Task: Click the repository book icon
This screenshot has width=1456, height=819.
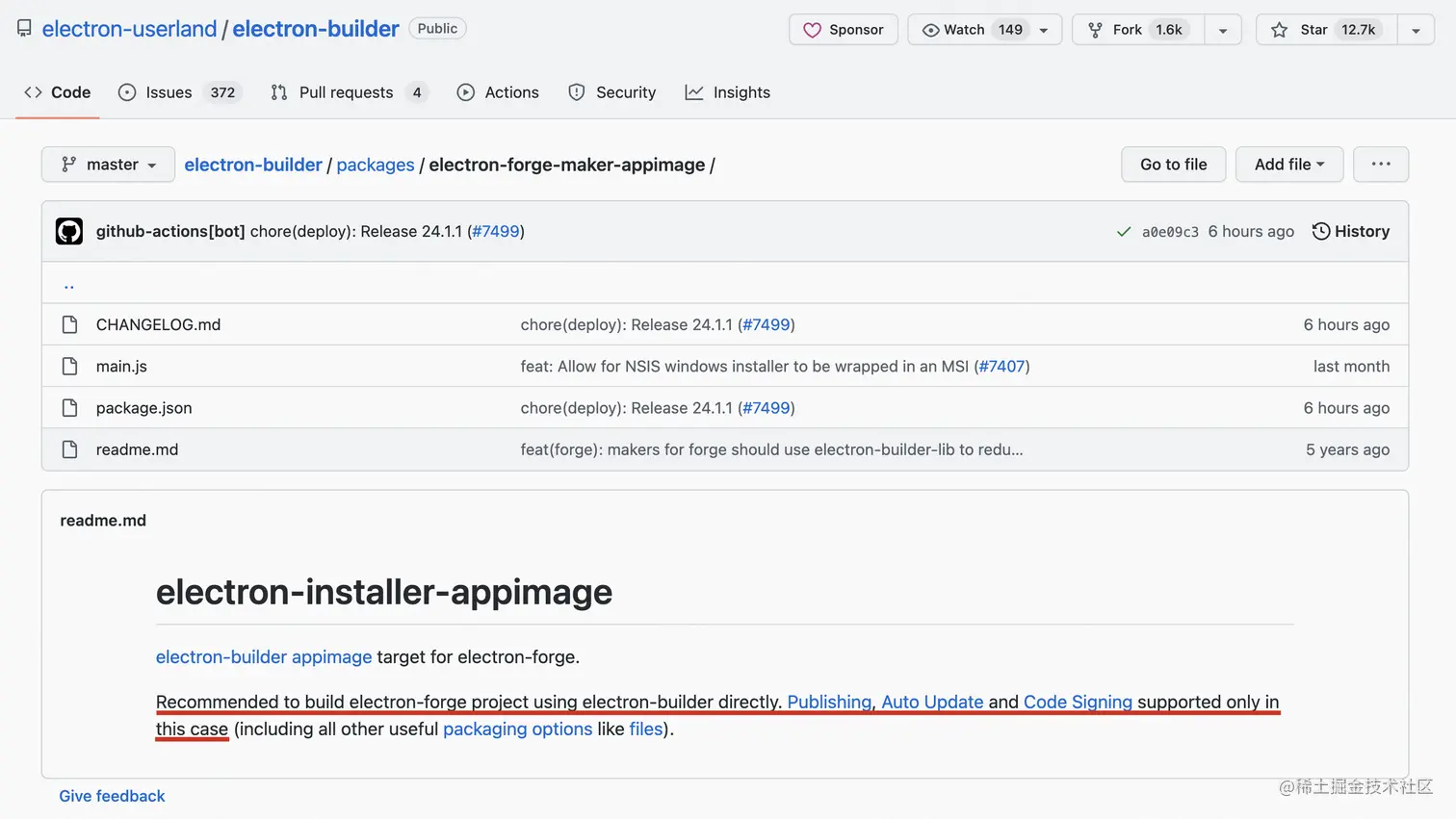Action: (24, 29)
